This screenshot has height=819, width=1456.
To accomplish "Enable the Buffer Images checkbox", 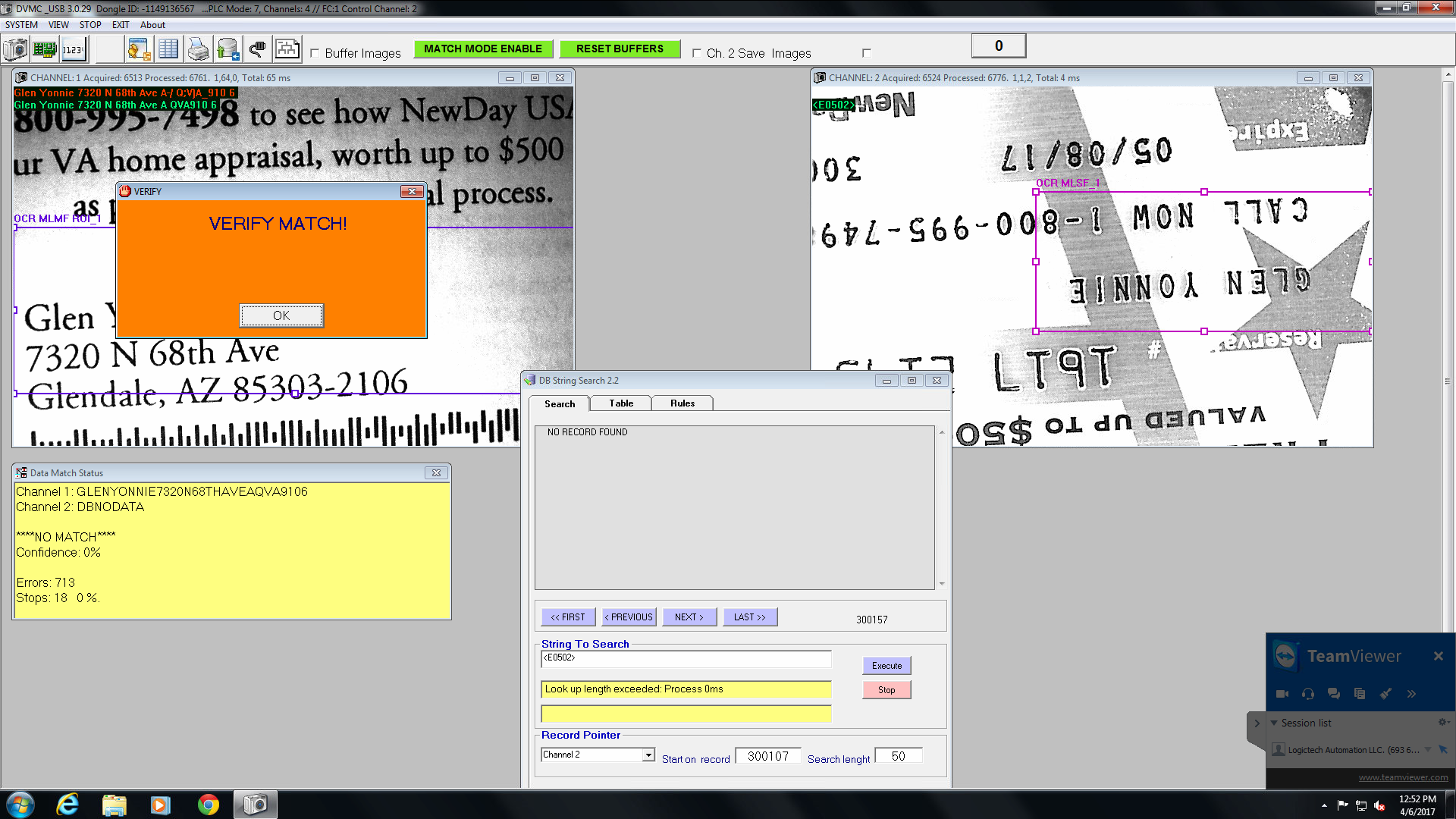I will click(315, 53).
